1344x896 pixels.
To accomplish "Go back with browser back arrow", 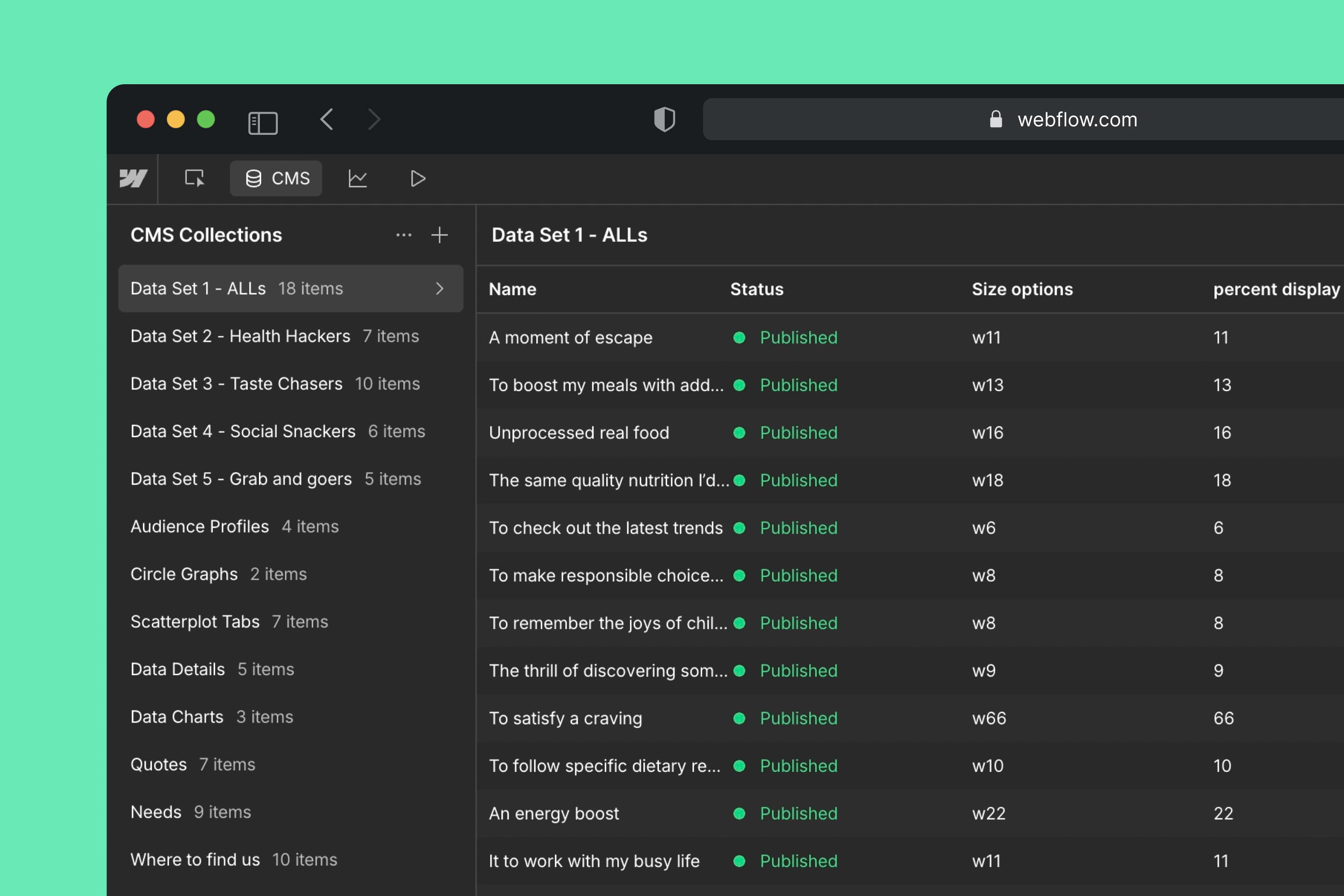I will [x=327, y=120].
